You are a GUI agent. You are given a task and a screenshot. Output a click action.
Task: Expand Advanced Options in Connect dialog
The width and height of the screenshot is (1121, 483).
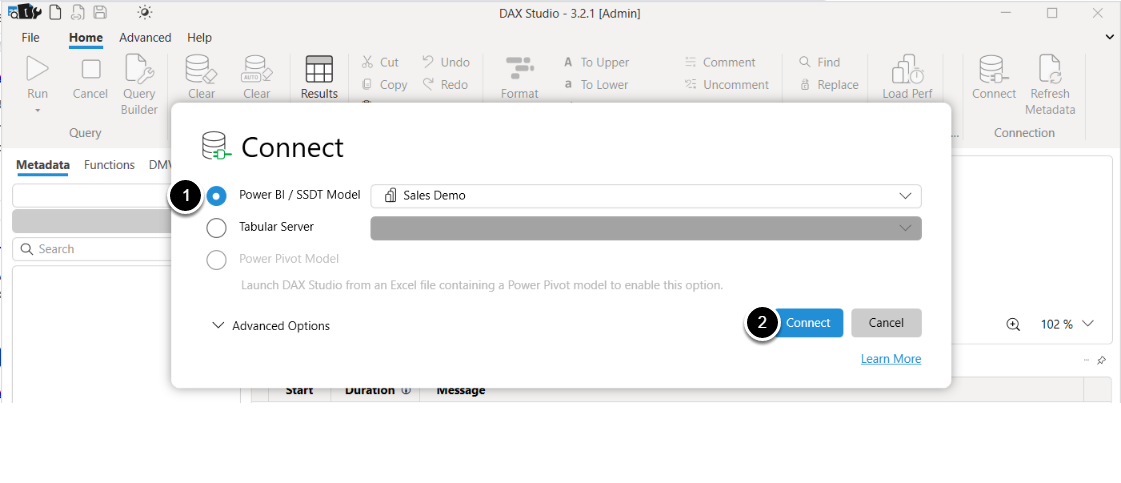[271, 326]
